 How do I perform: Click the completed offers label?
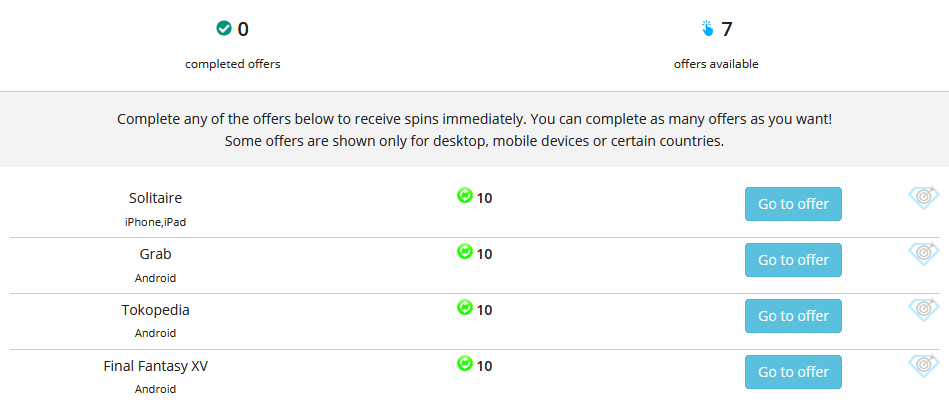(x=233, y=64)
